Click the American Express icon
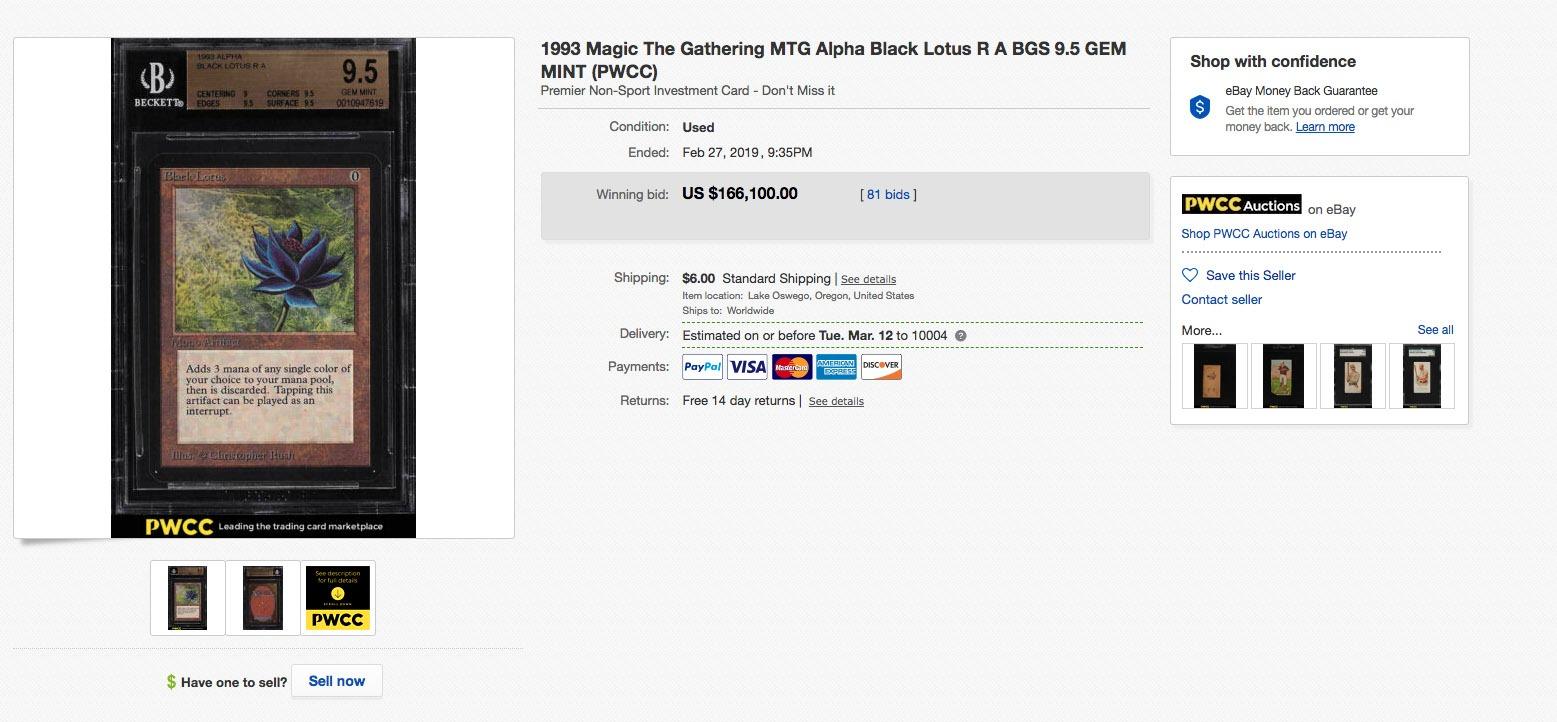 836,367
